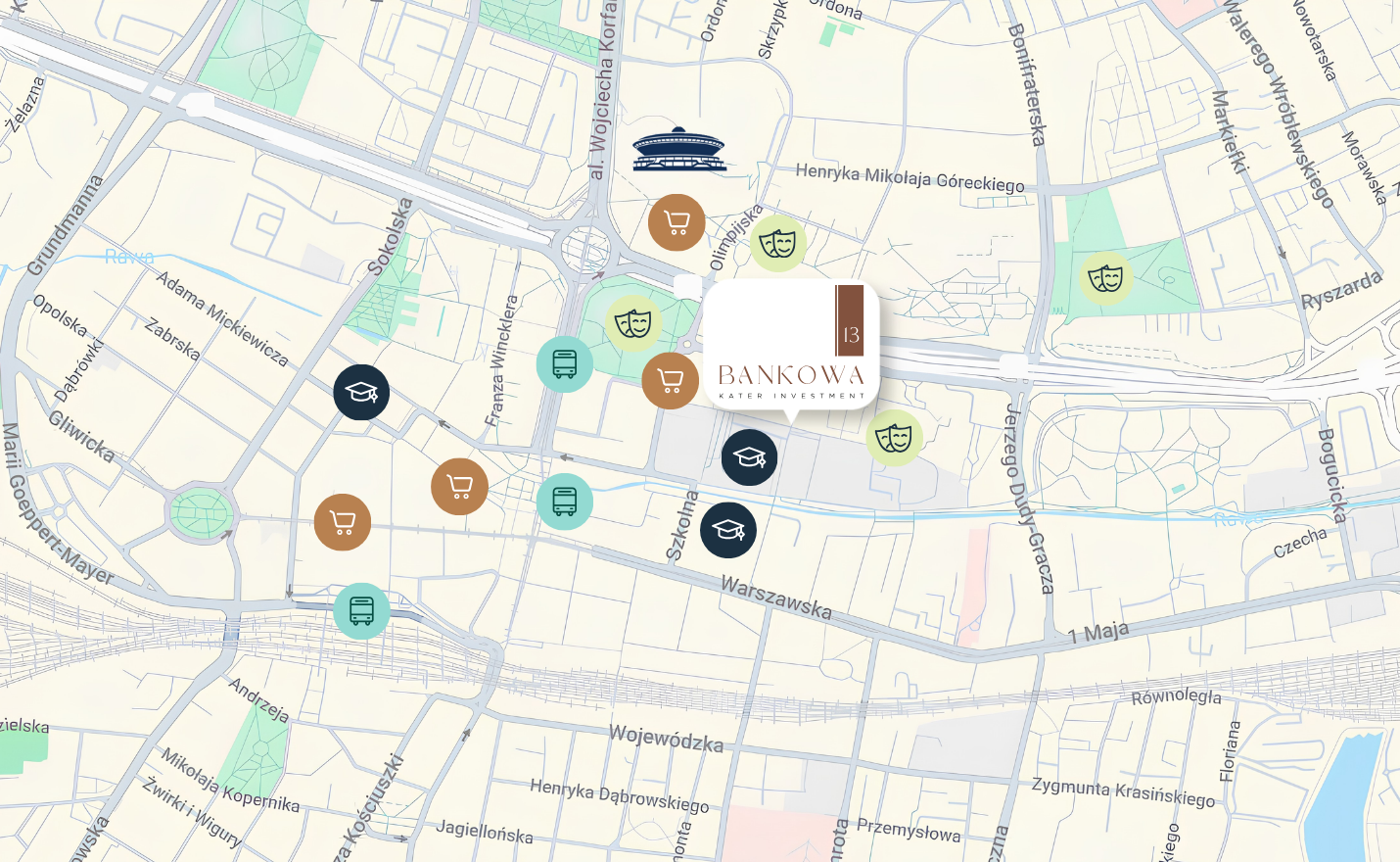Click bus marker left of Szkolna street
The width and height of the screenshot is (1400, 862).
tap(565, 502)
